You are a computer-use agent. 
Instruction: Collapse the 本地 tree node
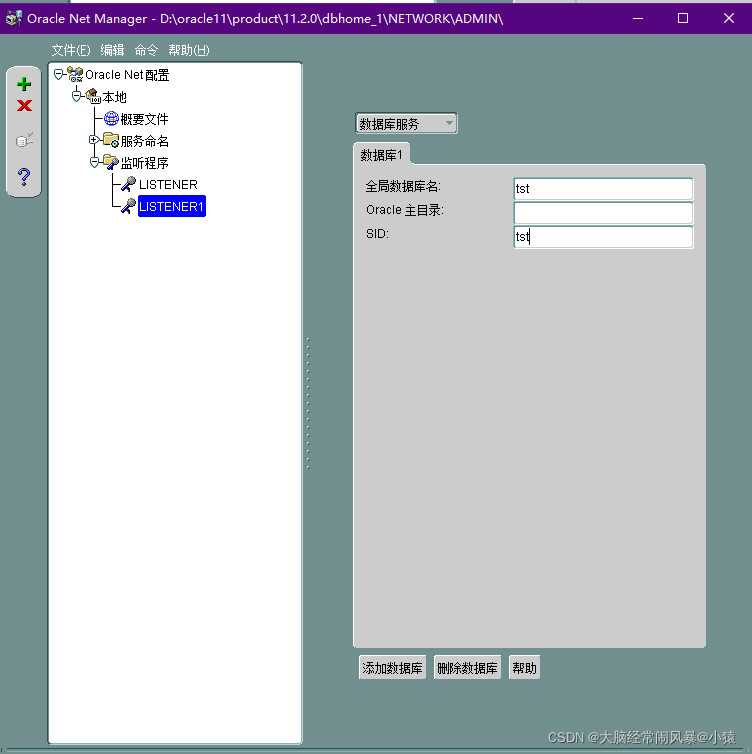[x=76, y=96]
